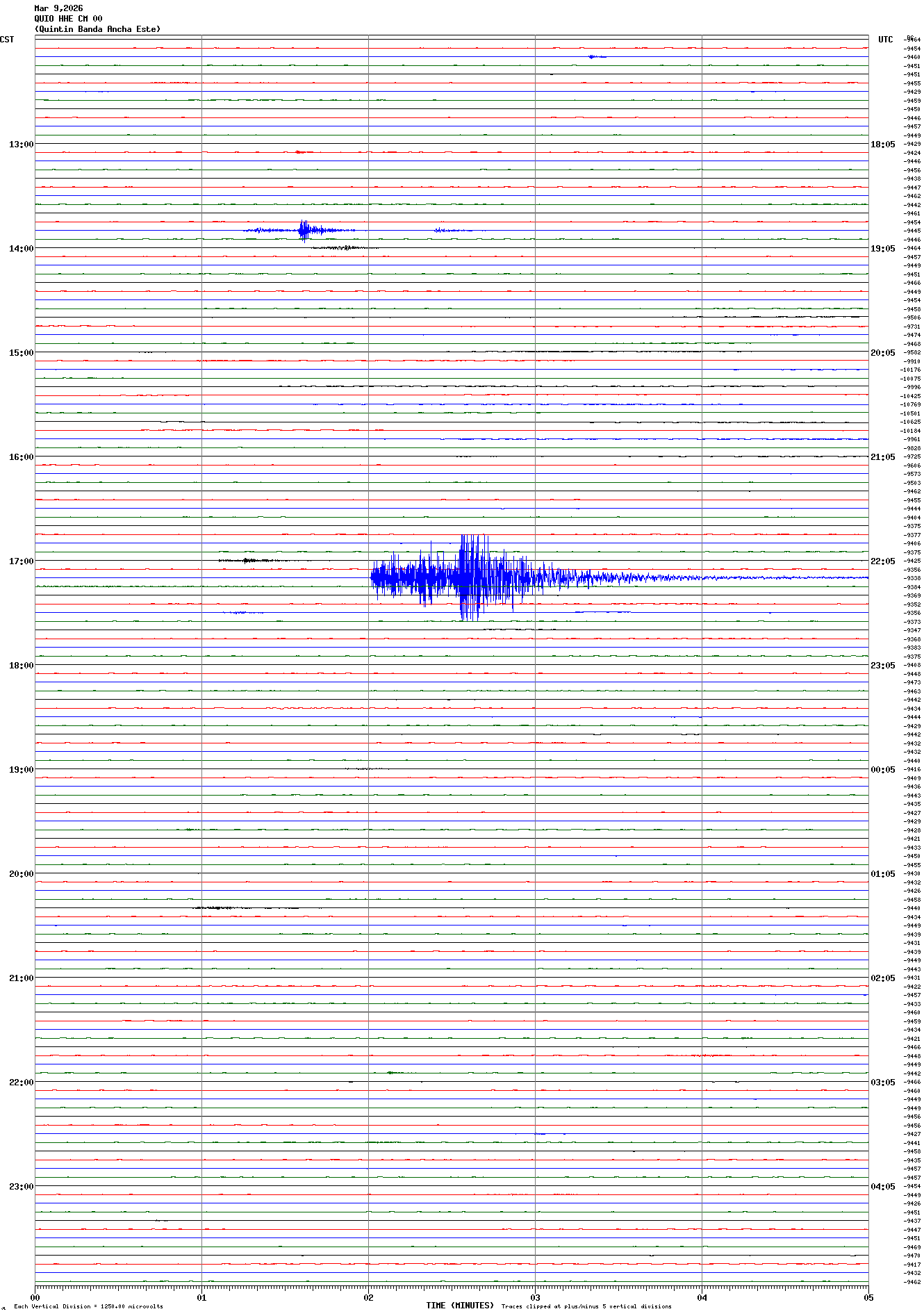
Task: Click the 'QUIO HHE CM 00' station label
Action: click(68, 19)
